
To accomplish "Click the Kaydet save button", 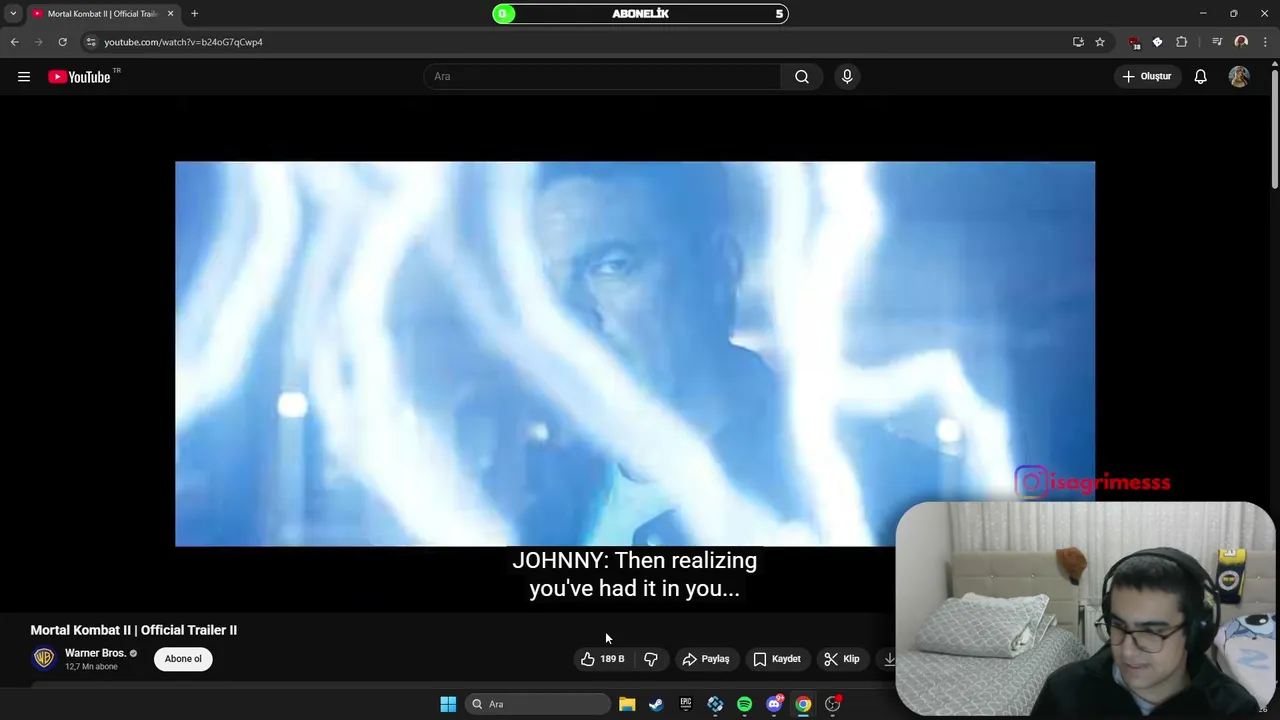I will pyautogui.click(x=777, y=659).
